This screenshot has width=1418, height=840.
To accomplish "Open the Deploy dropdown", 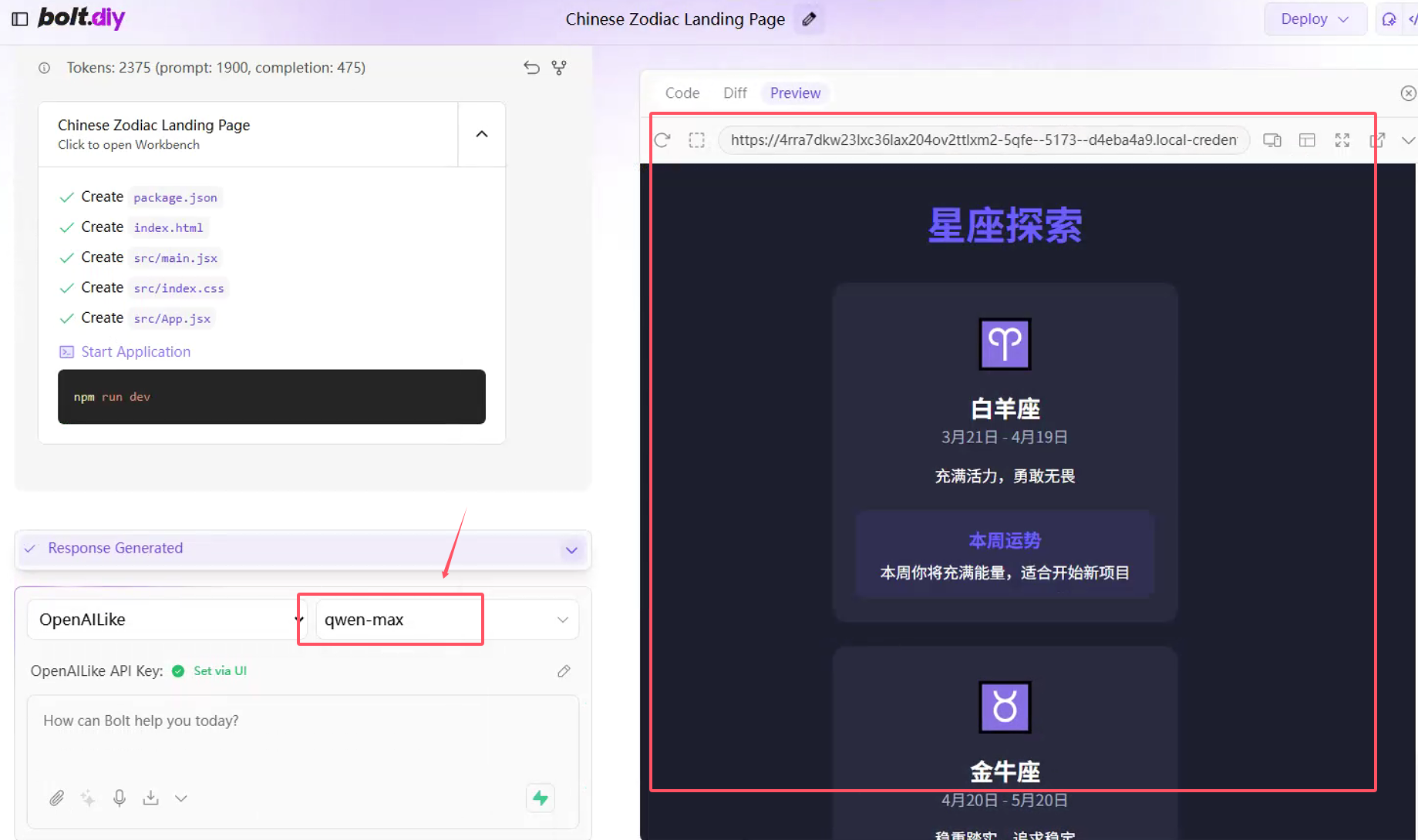I will click(x=1315, y=19).
